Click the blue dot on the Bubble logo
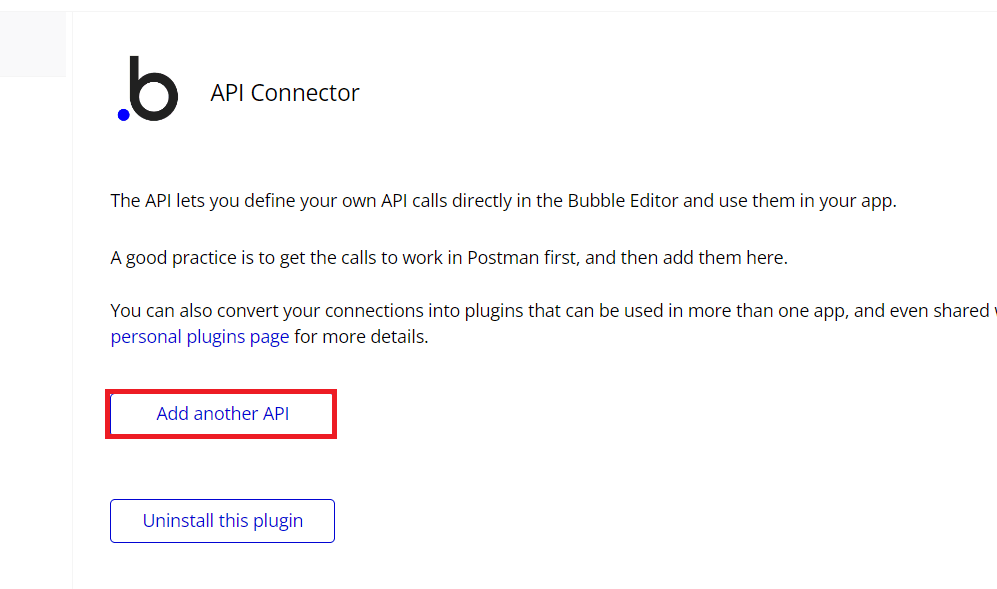The width and height of the screenshot is (997, 589). click(x=123, y=115)
